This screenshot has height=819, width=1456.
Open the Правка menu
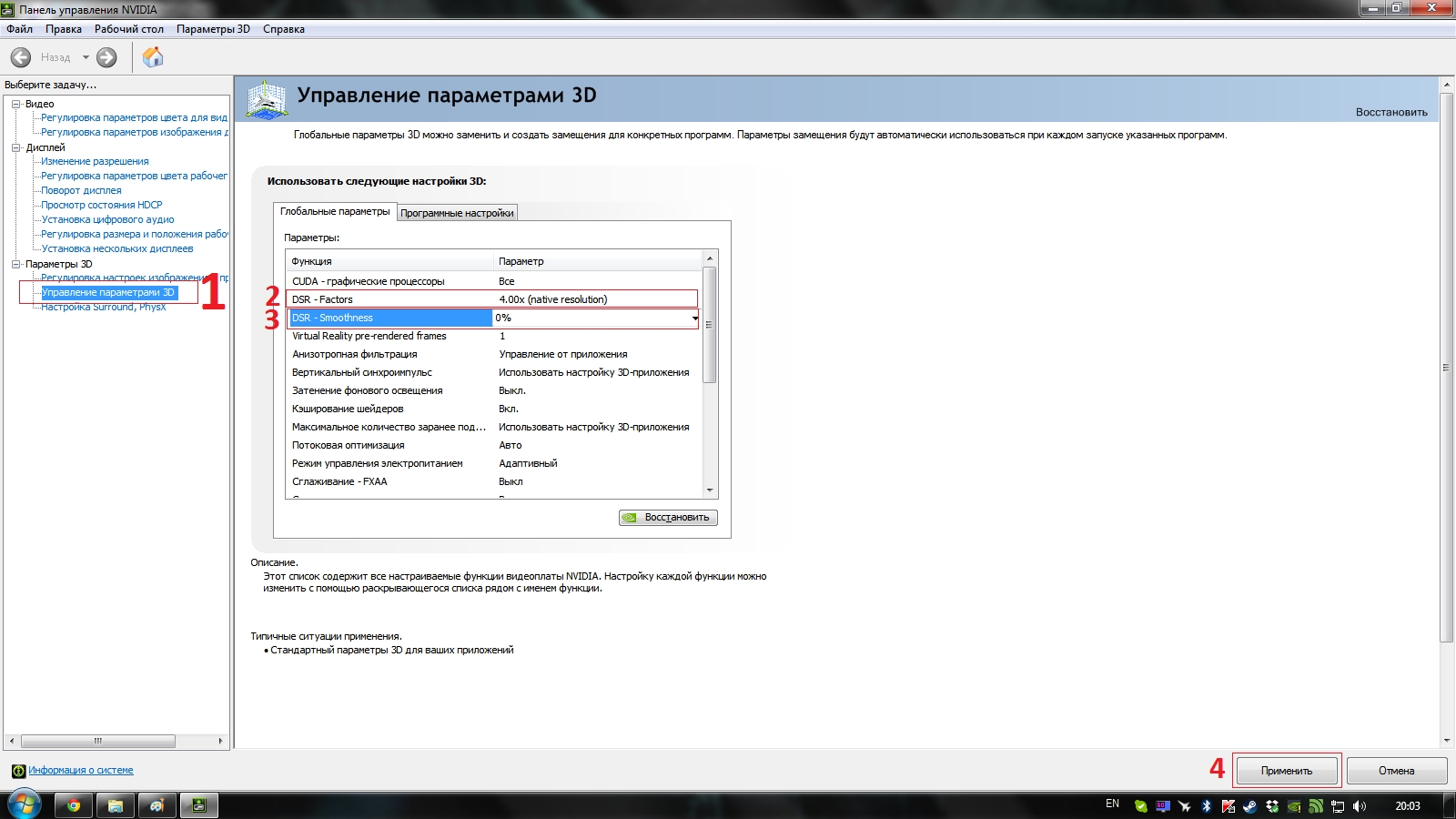(64, 29)
